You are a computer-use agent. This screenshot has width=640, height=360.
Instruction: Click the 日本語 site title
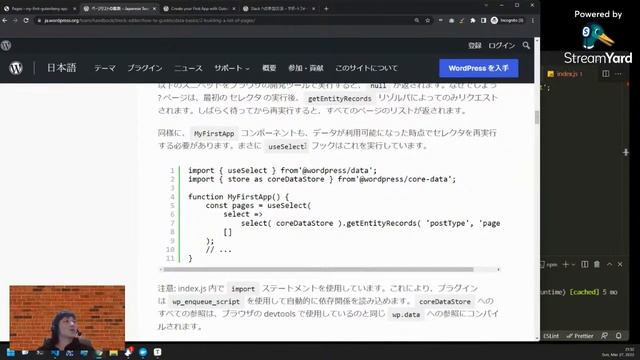62,68
